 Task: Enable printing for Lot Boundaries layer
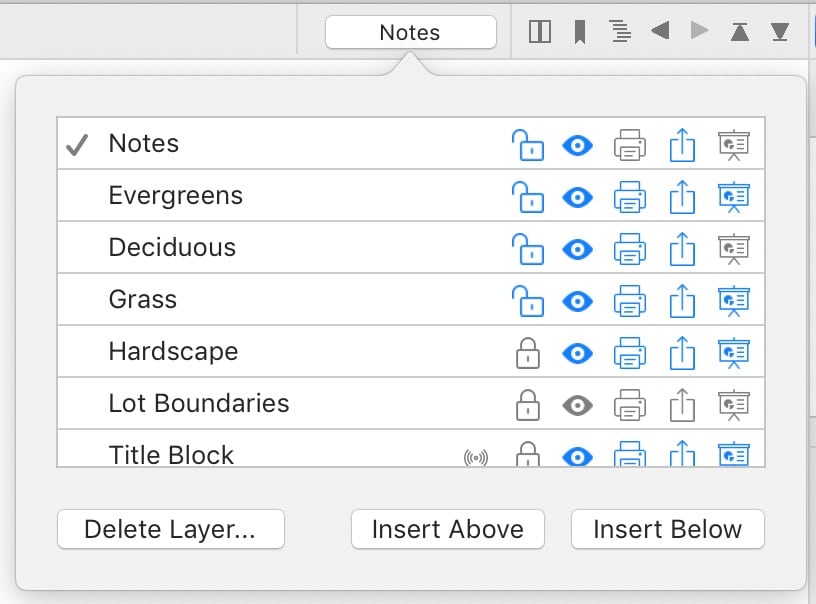coord(629,404)
